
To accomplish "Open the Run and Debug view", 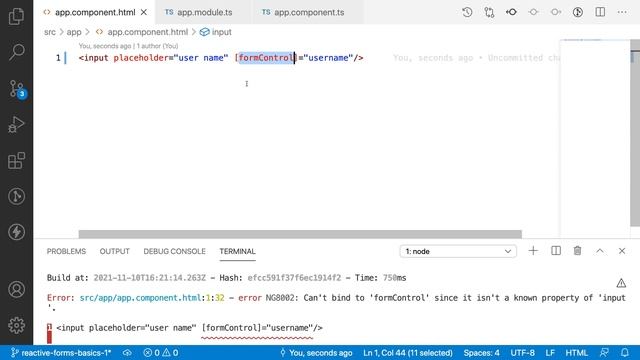I will tap(16, 124).
